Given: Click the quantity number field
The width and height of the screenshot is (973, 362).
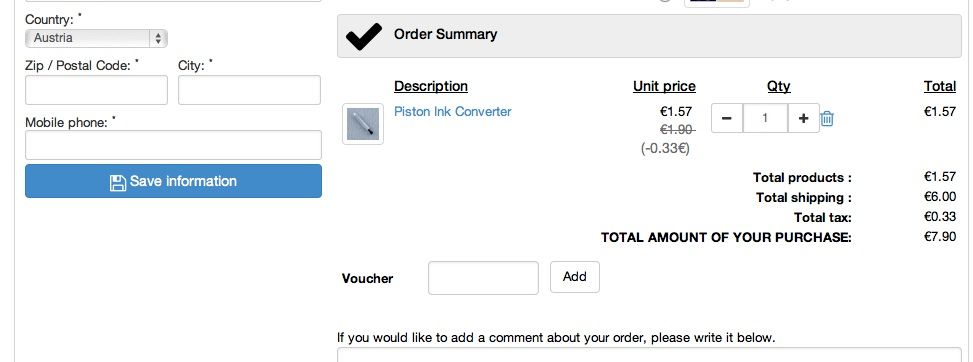Looking at the screenshot, I should [766, 118].
